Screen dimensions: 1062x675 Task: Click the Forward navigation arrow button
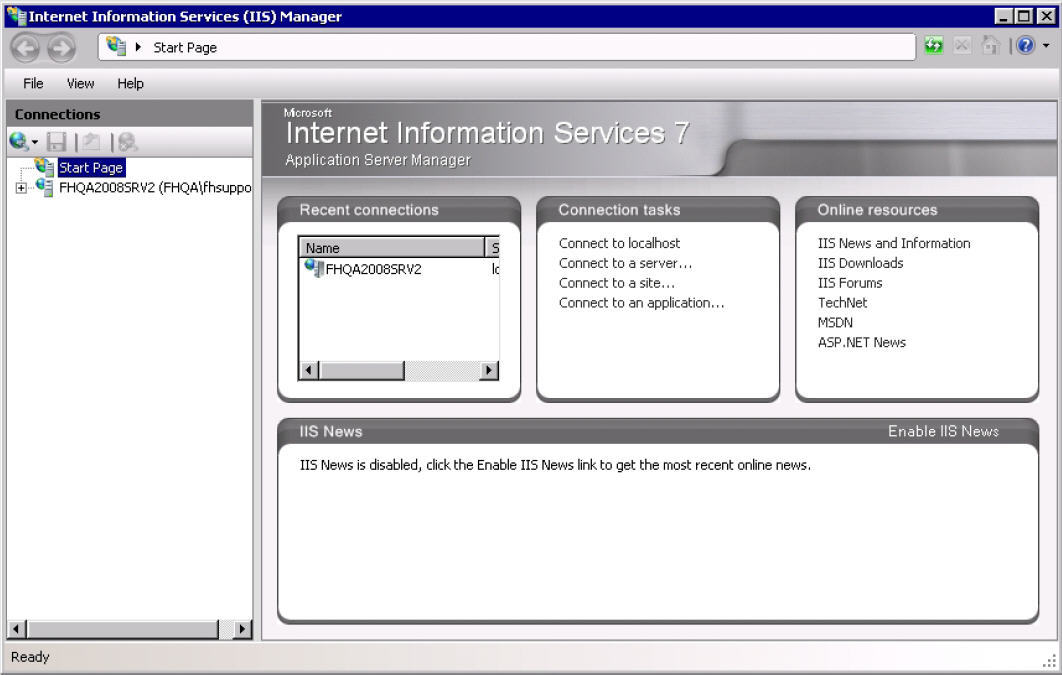(x=61, y=47)
